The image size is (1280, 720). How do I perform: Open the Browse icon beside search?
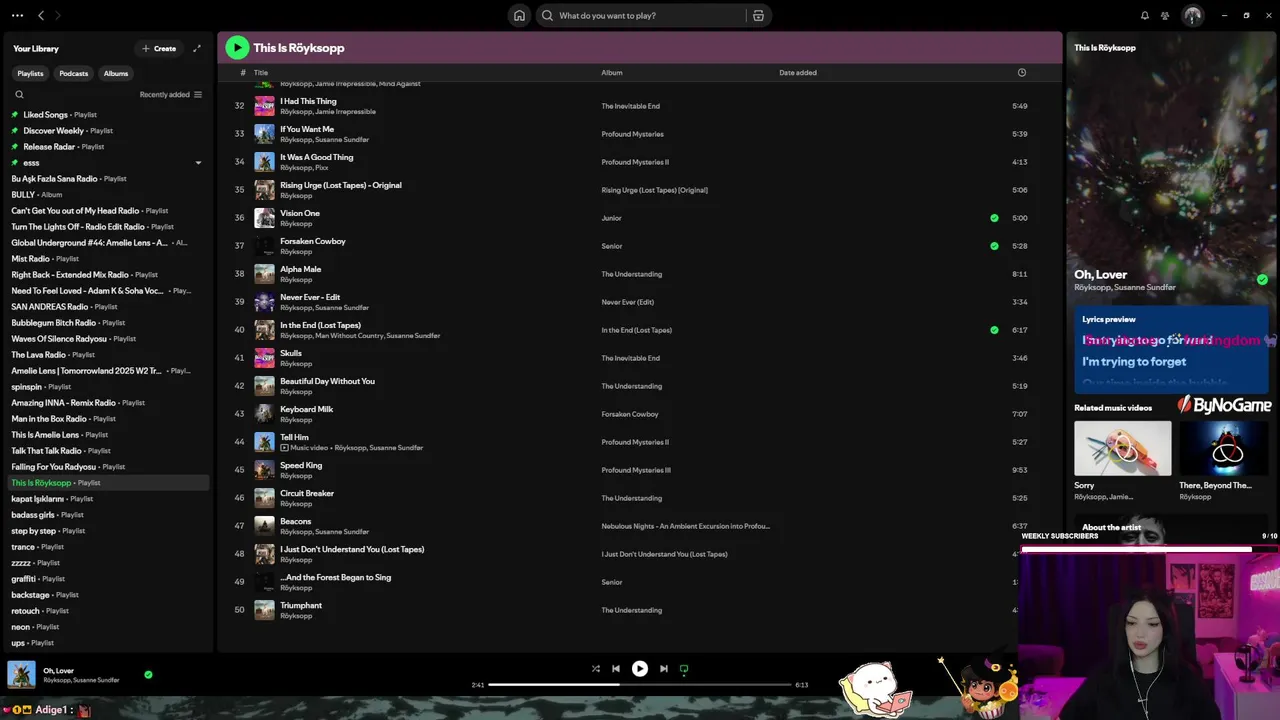[x=758, y=15]
